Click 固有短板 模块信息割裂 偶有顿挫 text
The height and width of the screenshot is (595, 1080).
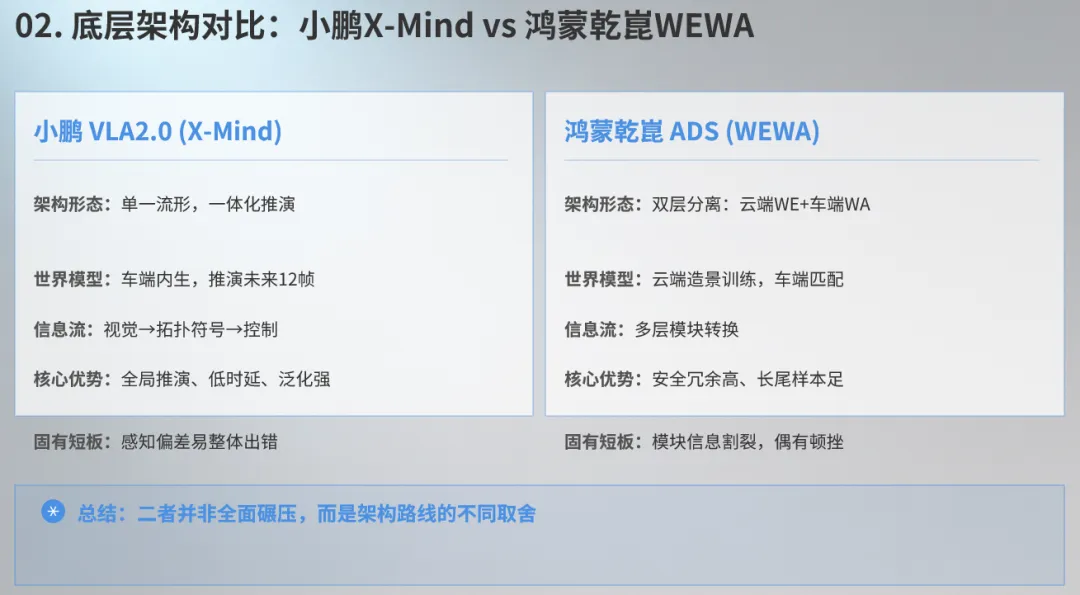(704, 441)
